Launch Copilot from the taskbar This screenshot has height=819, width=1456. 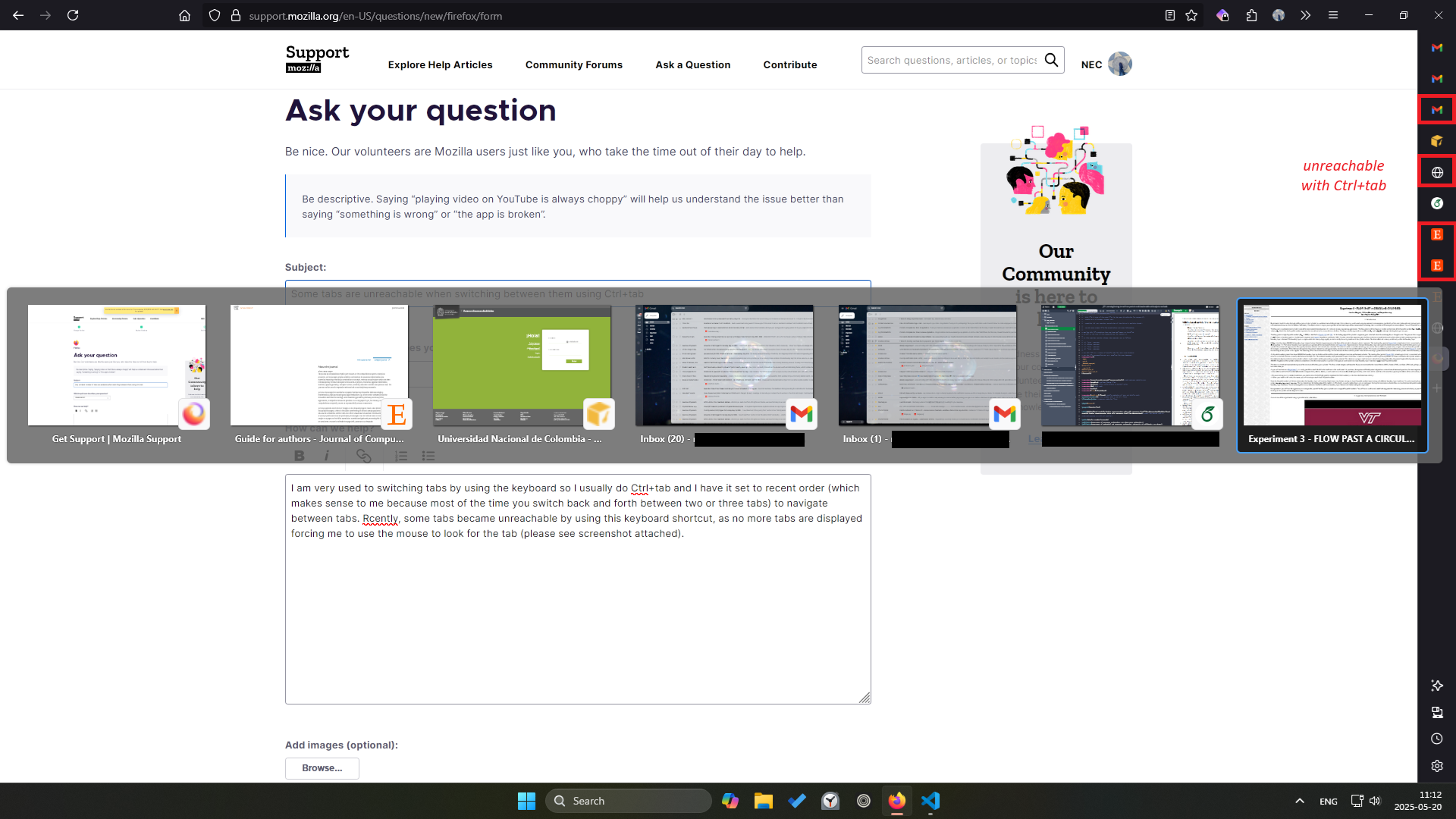[730, 801]
